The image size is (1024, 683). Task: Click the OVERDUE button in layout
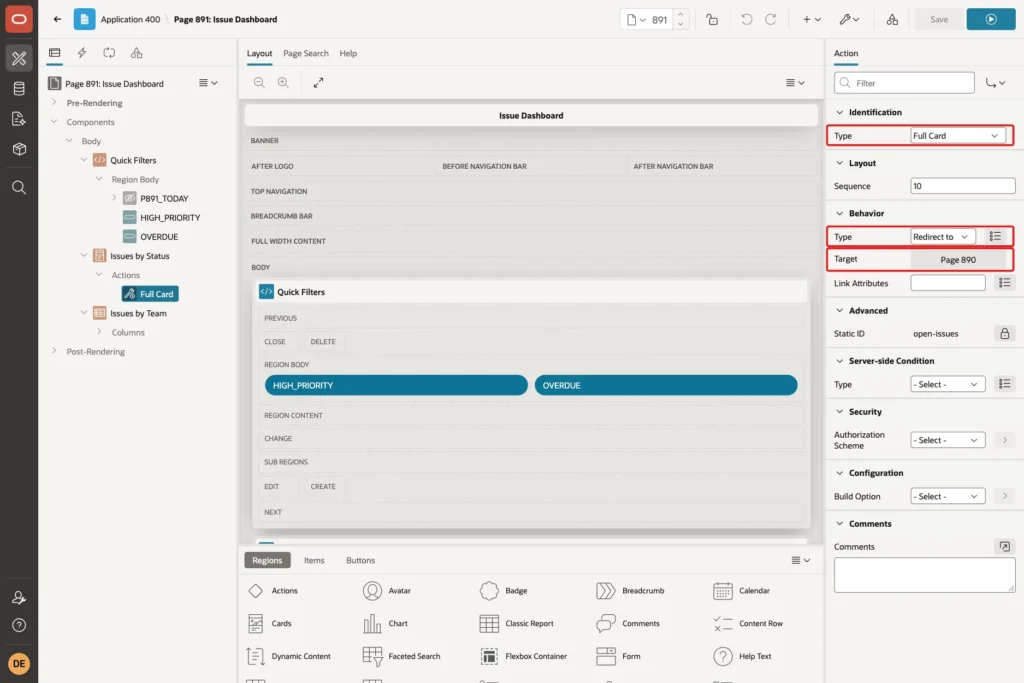tap(665, 385)
